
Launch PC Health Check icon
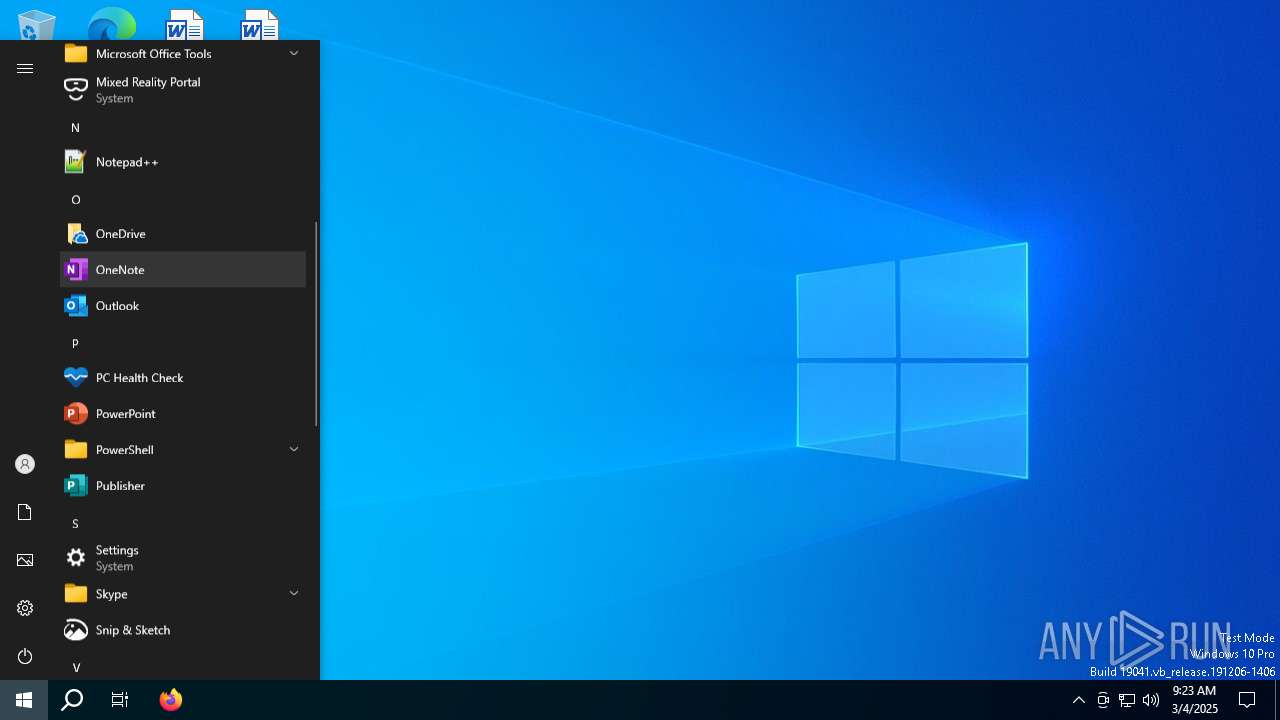click(x=76, y=378)
